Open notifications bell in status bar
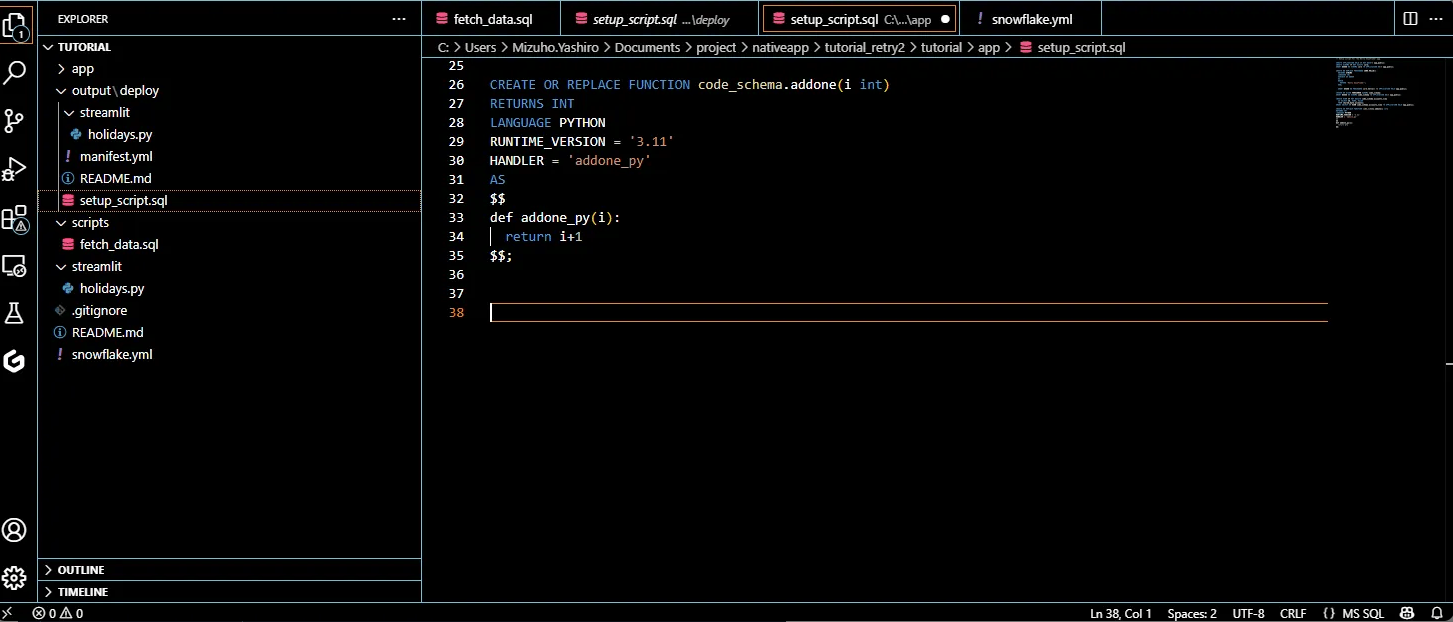Viewport: 1453px width, 622px height. pos(1436,613)
